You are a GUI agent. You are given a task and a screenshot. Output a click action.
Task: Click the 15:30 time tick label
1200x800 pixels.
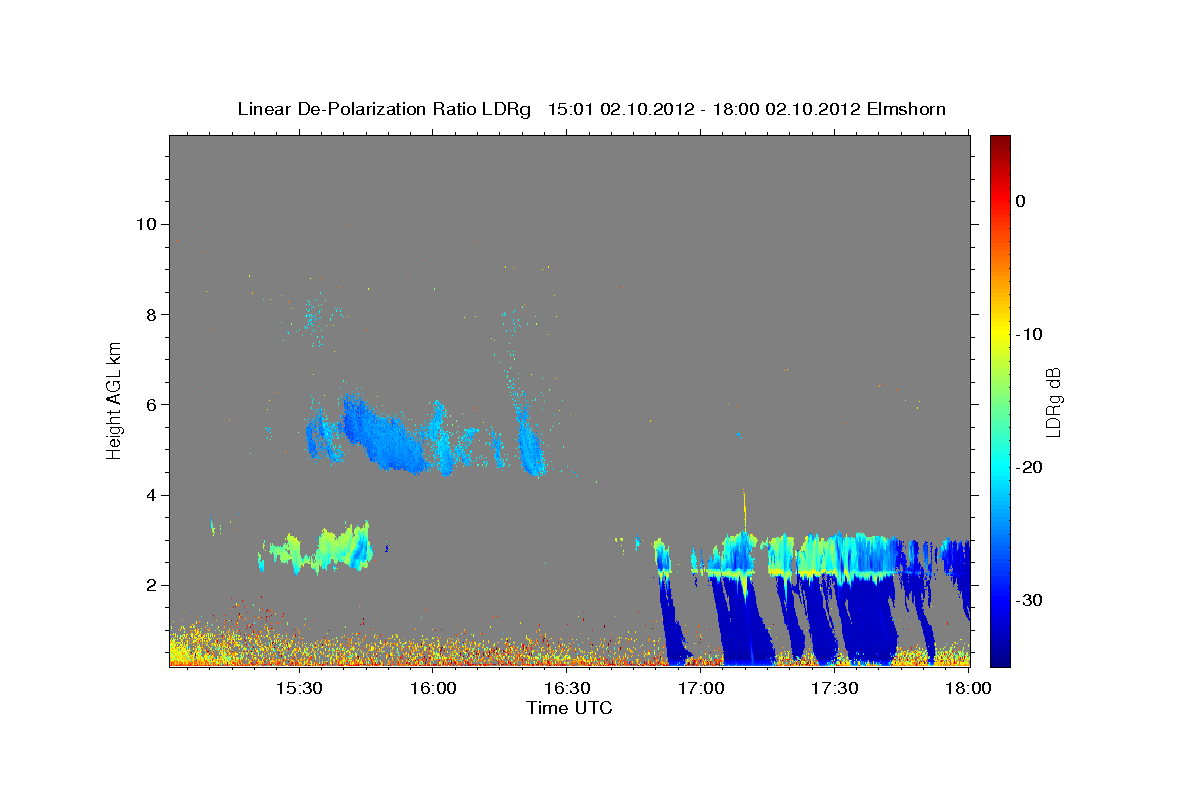(299, 689)
